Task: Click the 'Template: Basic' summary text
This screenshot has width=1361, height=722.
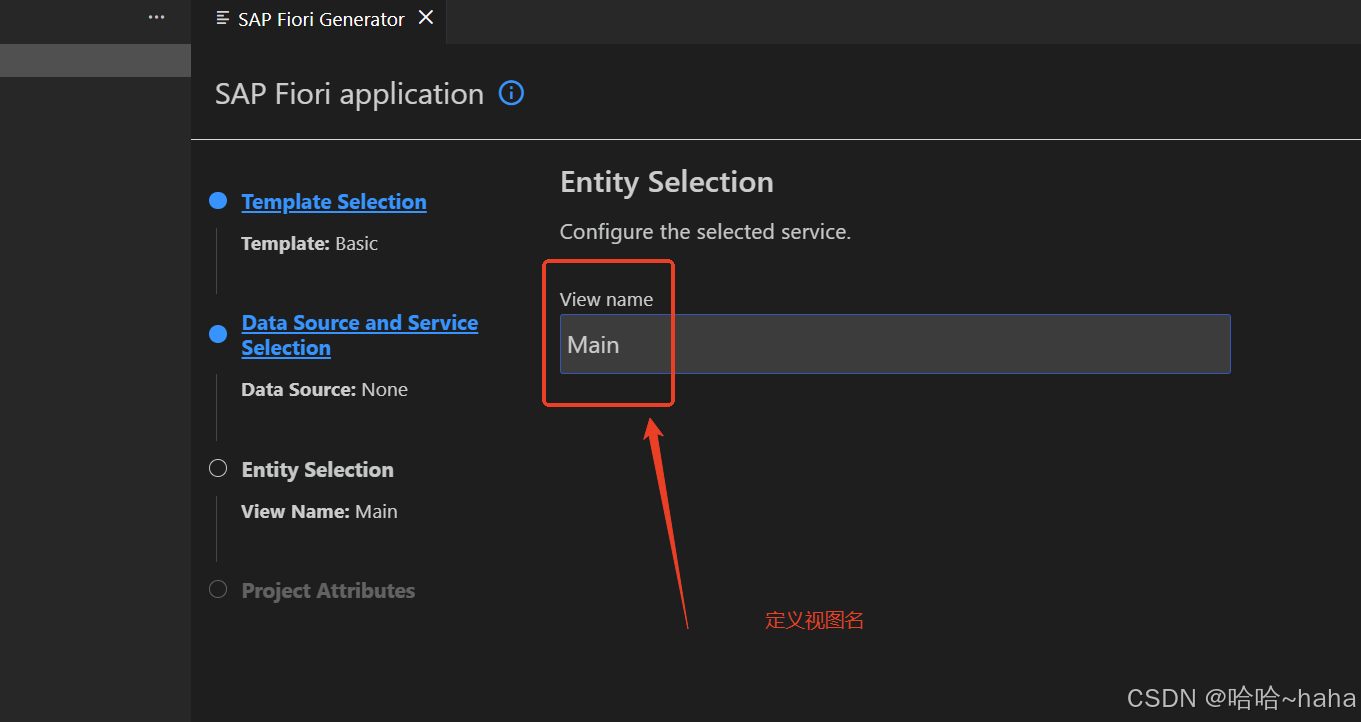Action: (x=310, y=243)
